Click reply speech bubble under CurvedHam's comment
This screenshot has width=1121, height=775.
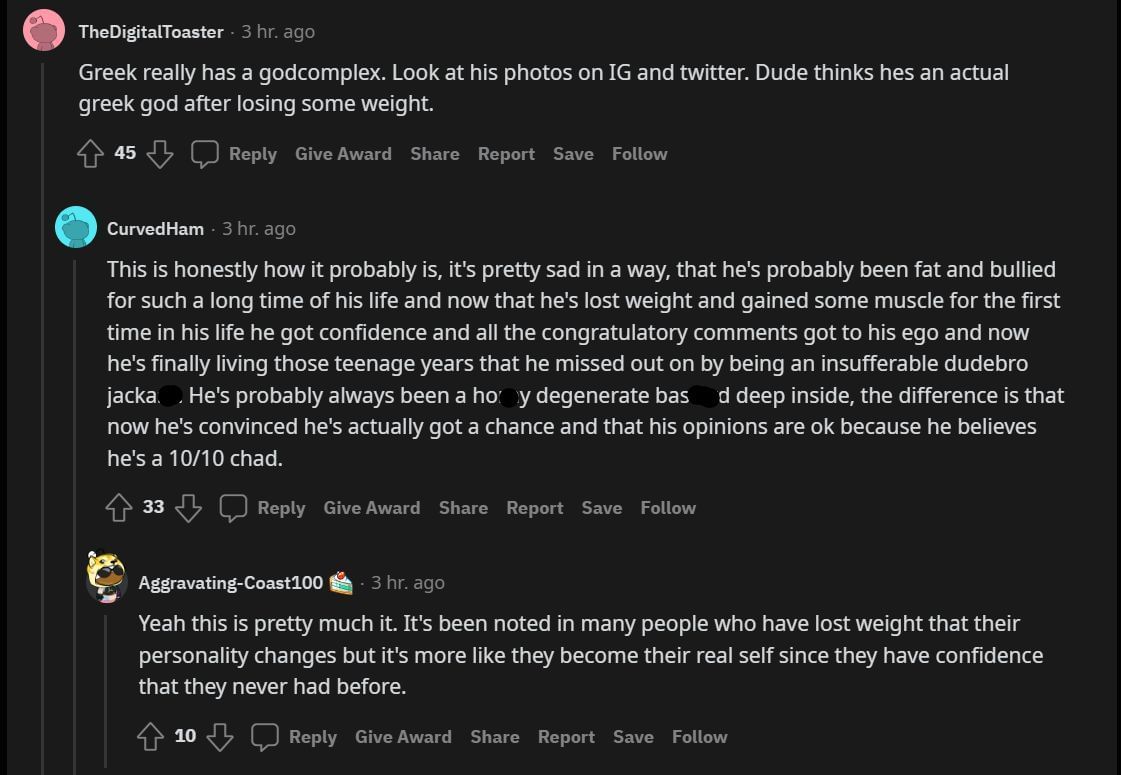pos(234,508)
